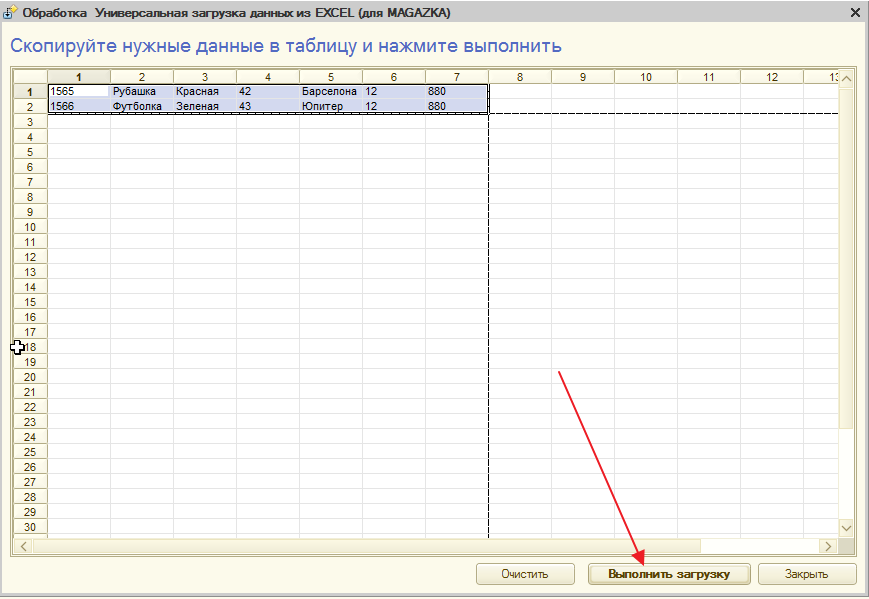Click the horizontal scrollbar left arrow
Viewport: 869px width, 599px height.
(23, 546)
